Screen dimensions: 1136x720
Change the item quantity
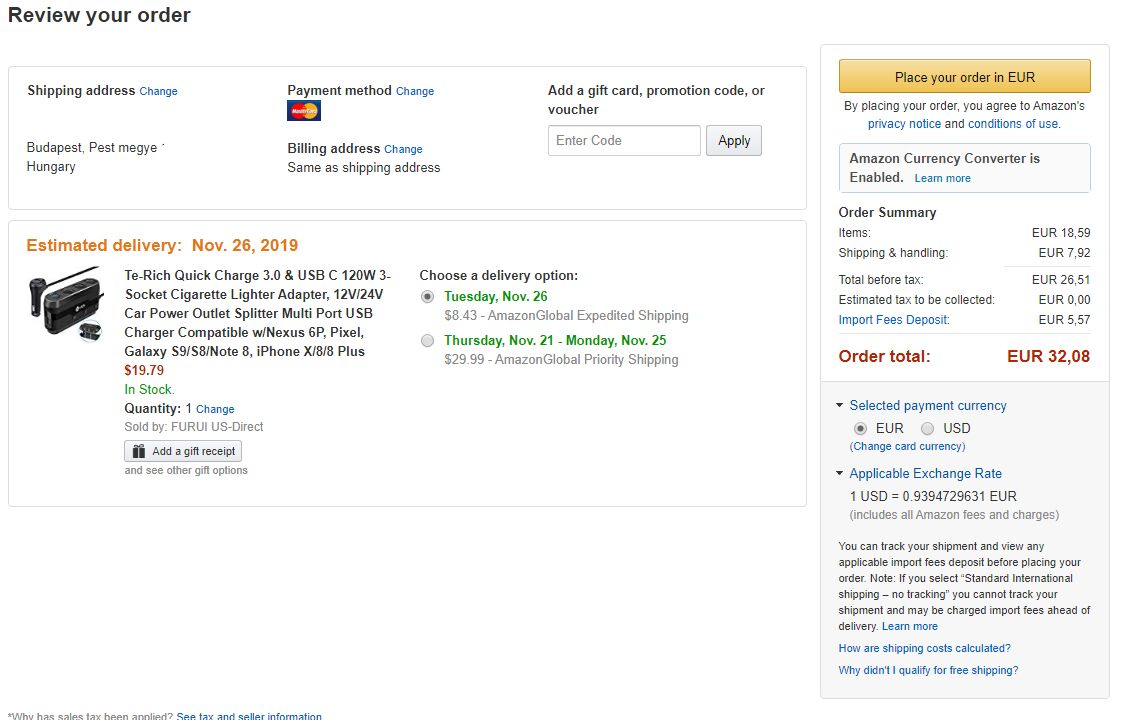[x=215, y=409]
